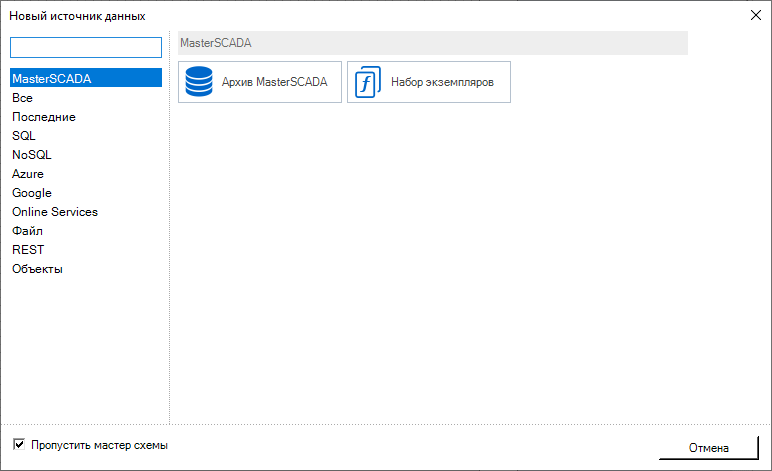
Task: Click the Отмена button
Action: [708, 448]
